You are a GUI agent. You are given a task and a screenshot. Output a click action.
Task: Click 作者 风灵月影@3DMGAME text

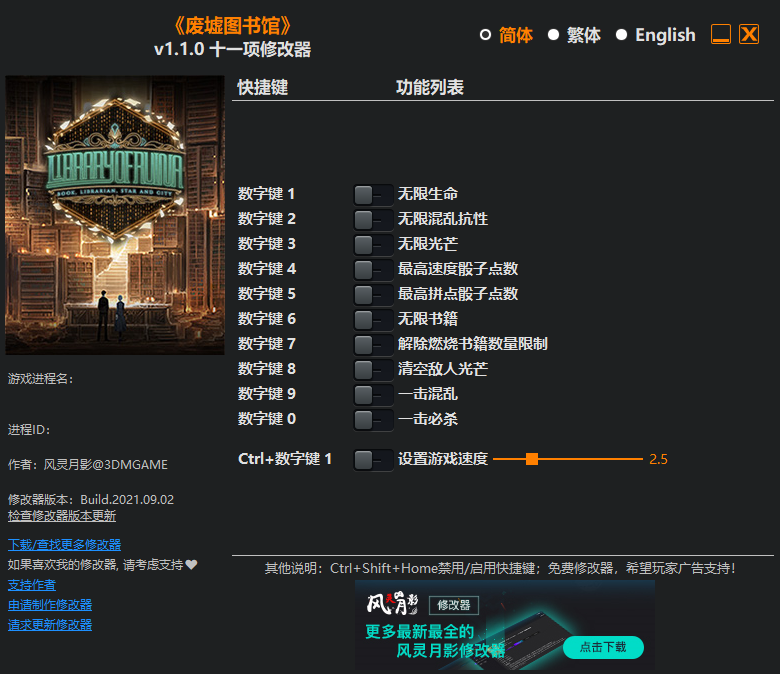[x=88, y=465]
